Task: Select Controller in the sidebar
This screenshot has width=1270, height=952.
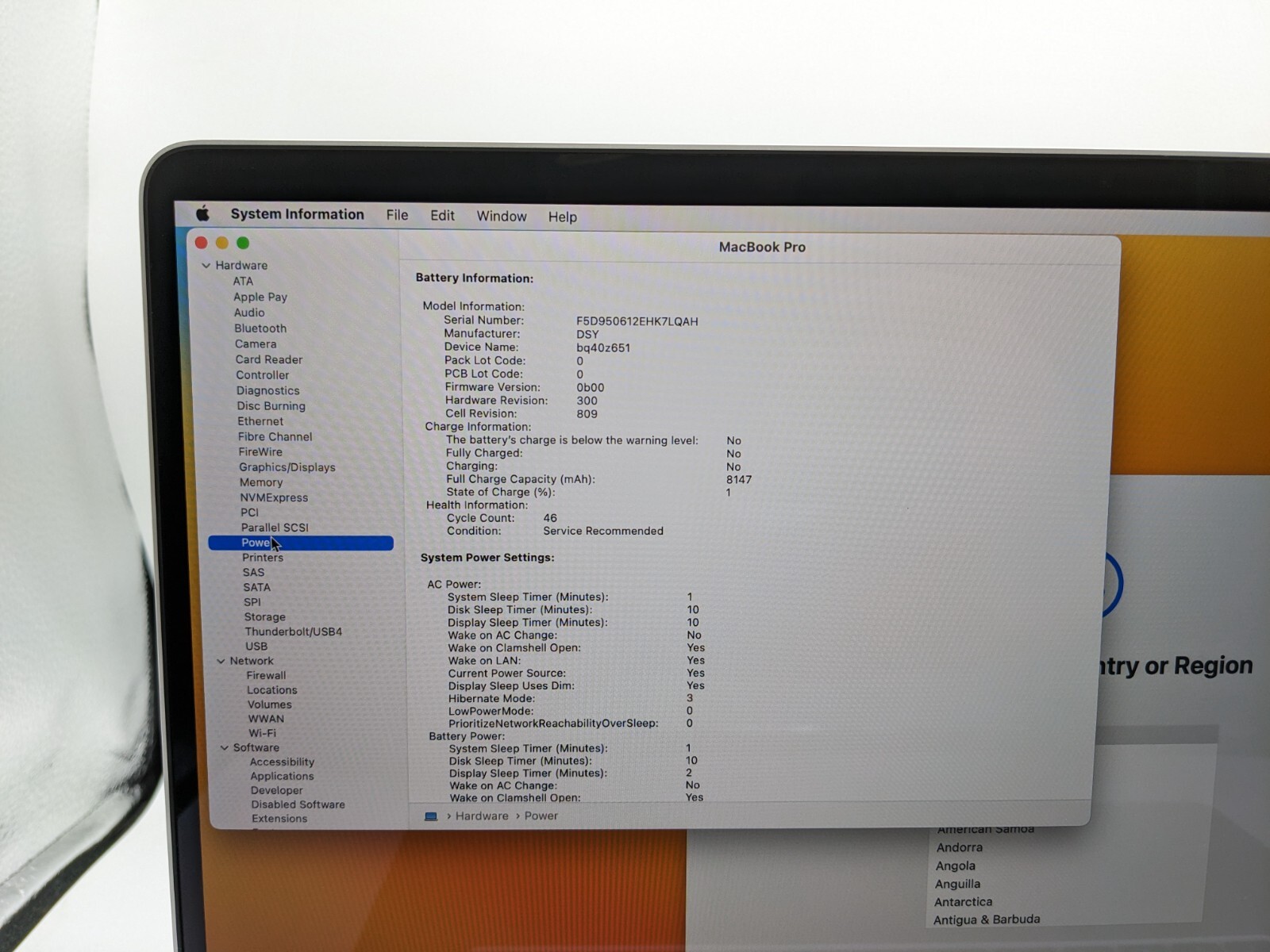Action: [x=263, y=375]
